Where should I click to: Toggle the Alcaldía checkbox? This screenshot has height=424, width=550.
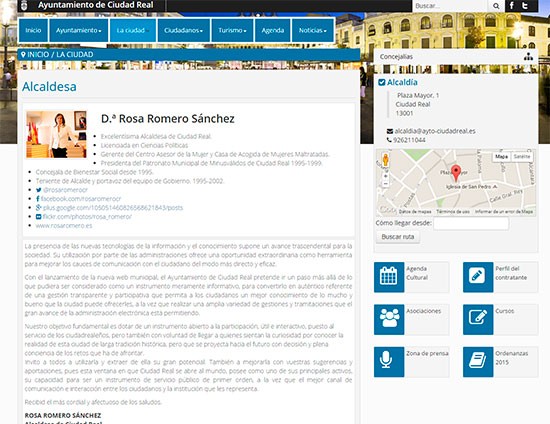pyautogui.click(x=382, y=82)
